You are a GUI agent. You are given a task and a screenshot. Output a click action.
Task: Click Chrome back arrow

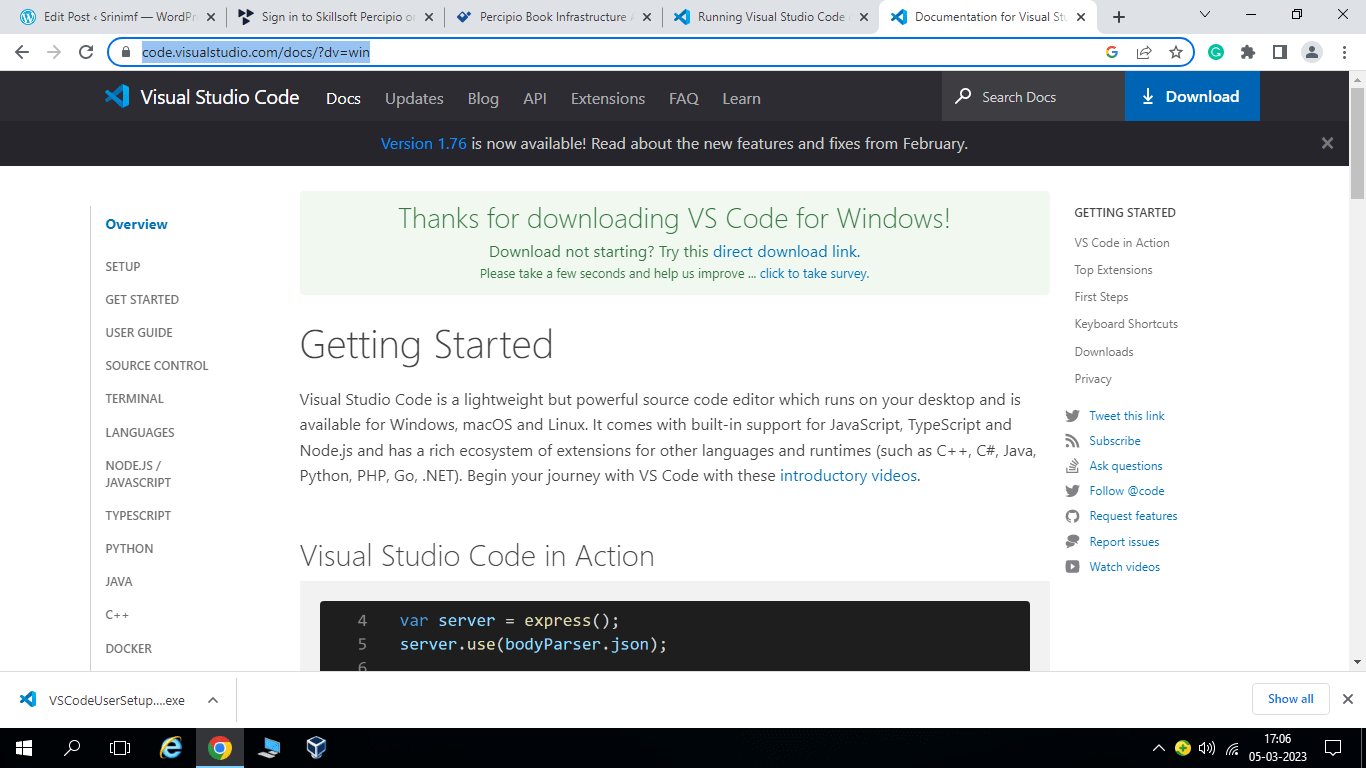click(22, 53)
